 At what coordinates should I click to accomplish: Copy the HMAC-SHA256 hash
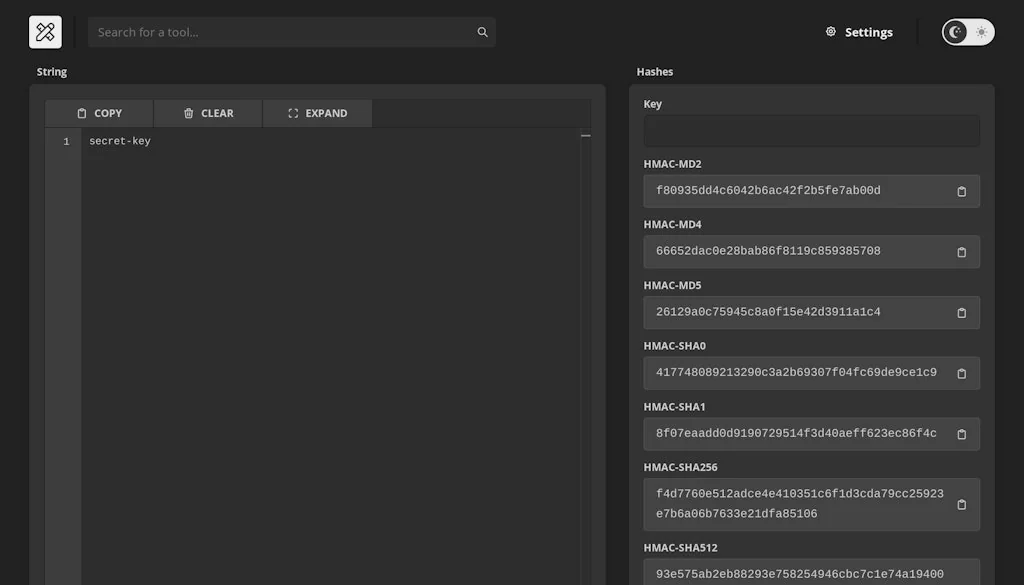click(961, 505)
